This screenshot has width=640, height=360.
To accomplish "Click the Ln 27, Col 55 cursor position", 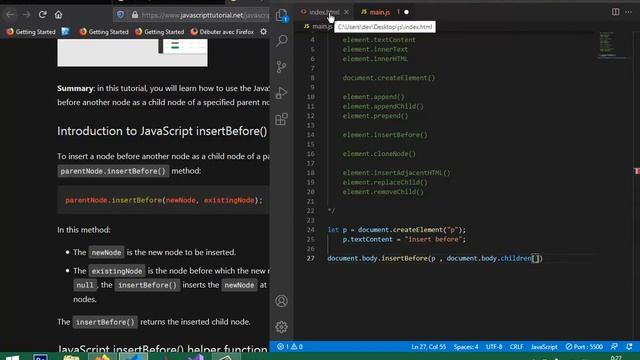I will 428,347.
